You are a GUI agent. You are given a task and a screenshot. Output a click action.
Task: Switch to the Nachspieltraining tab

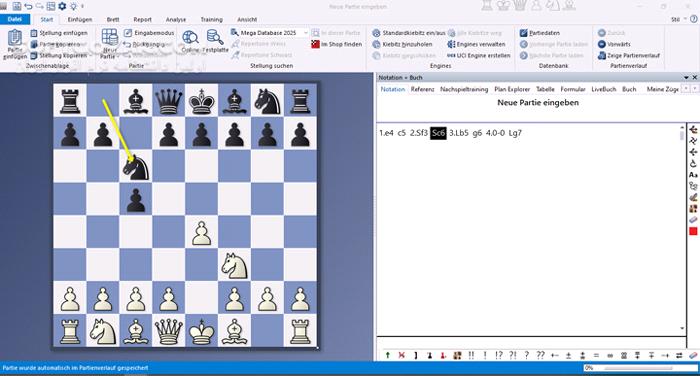click(464, 89)
